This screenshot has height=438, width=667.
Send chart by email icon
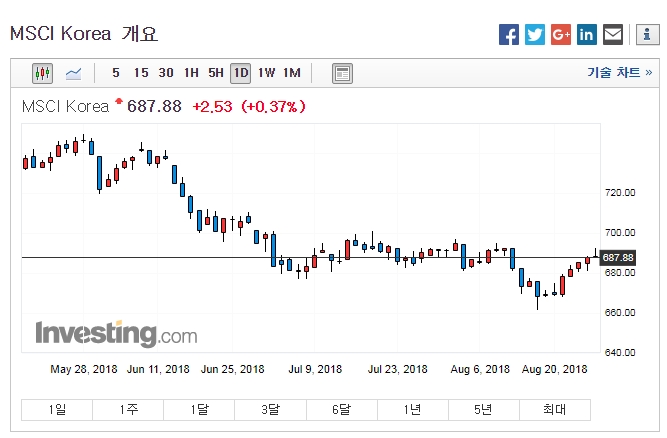click(613, 35)
